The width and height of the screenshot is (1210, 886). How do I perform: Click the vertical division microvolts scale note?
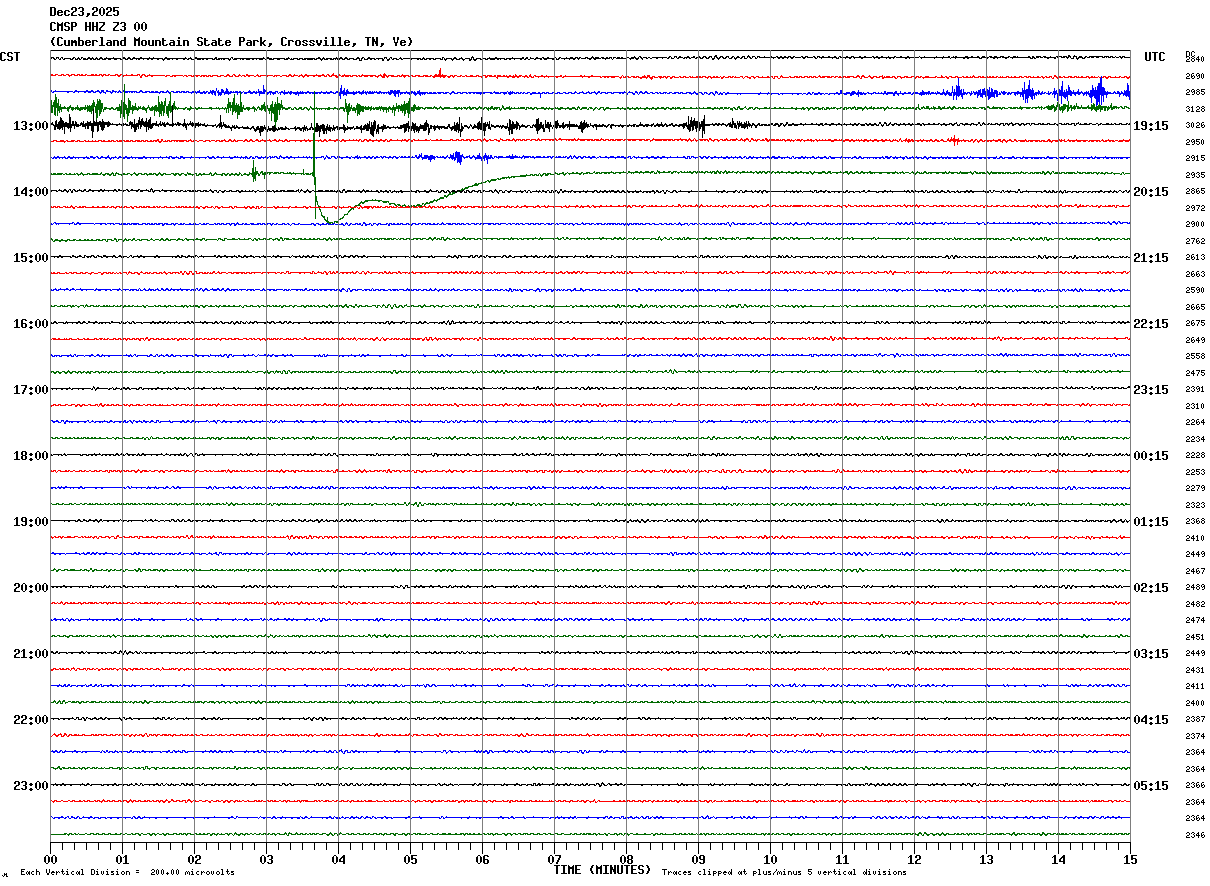tap(127, 873)
